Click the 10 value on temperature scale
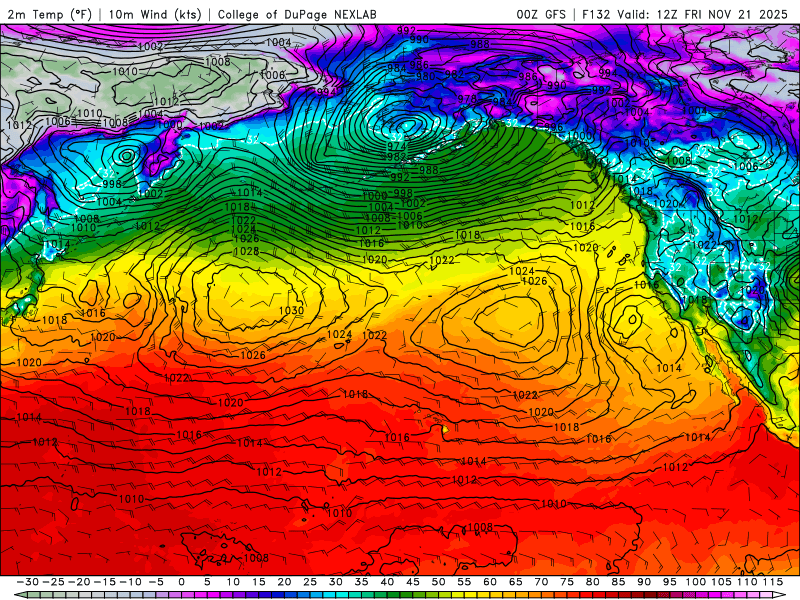Image resolution: width=800 pixels, height=600 pixels. tap(233, 582)
